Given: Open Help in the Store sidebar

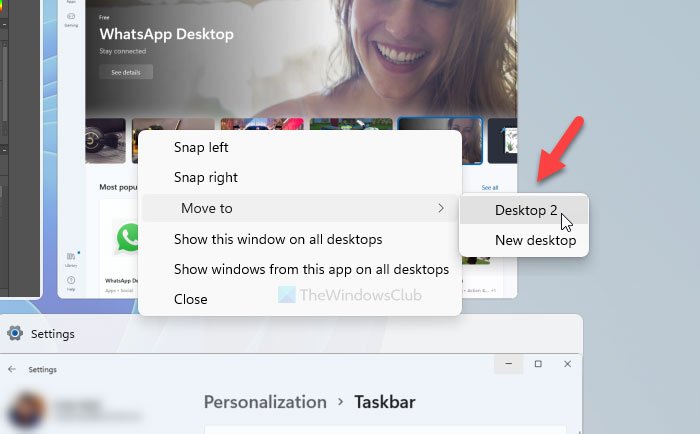Looking at the screenshot, I should tap(71, 283).
